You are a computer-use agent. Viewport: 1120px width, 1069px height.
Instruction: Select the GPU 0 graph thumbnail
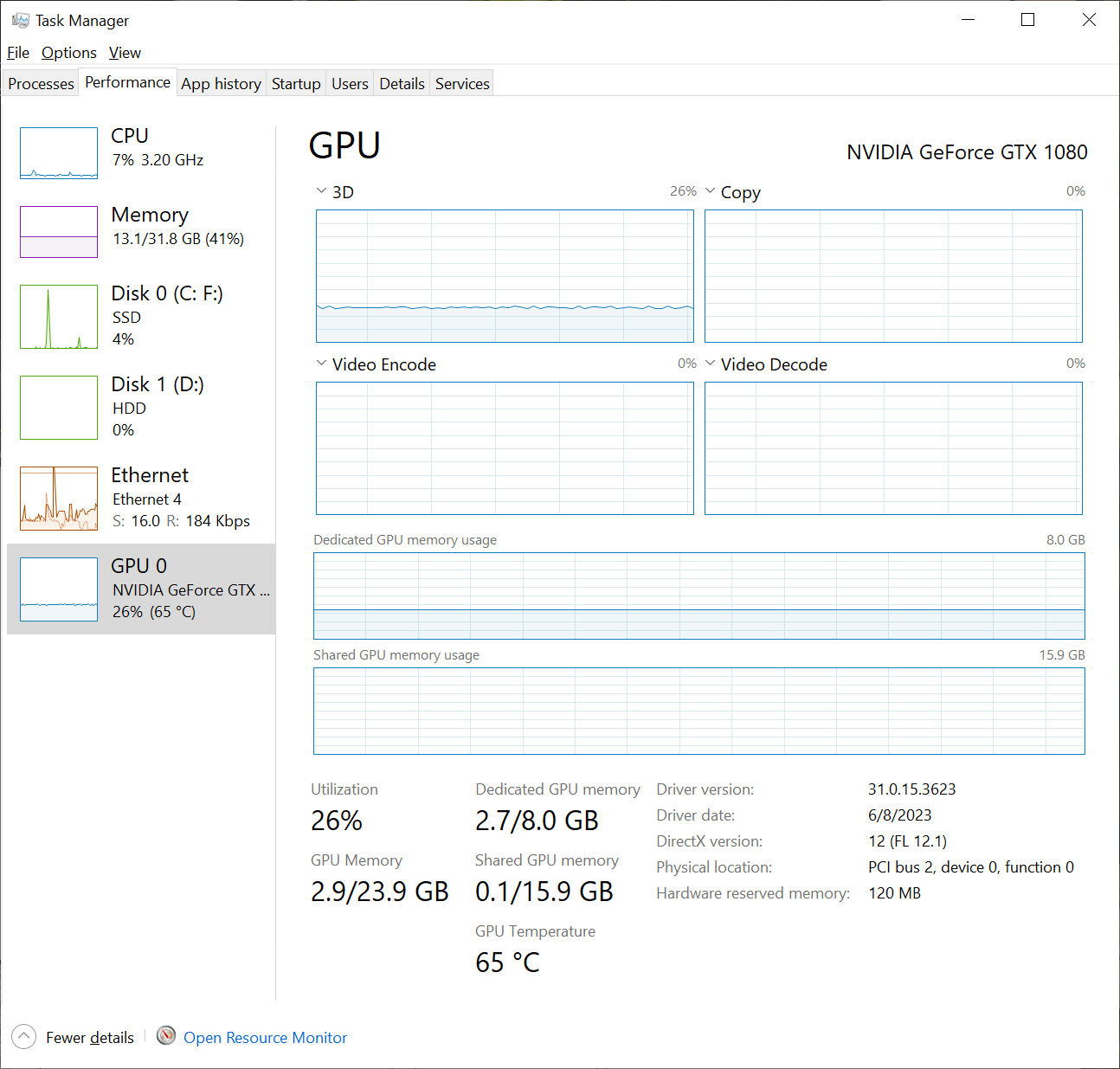59,589
